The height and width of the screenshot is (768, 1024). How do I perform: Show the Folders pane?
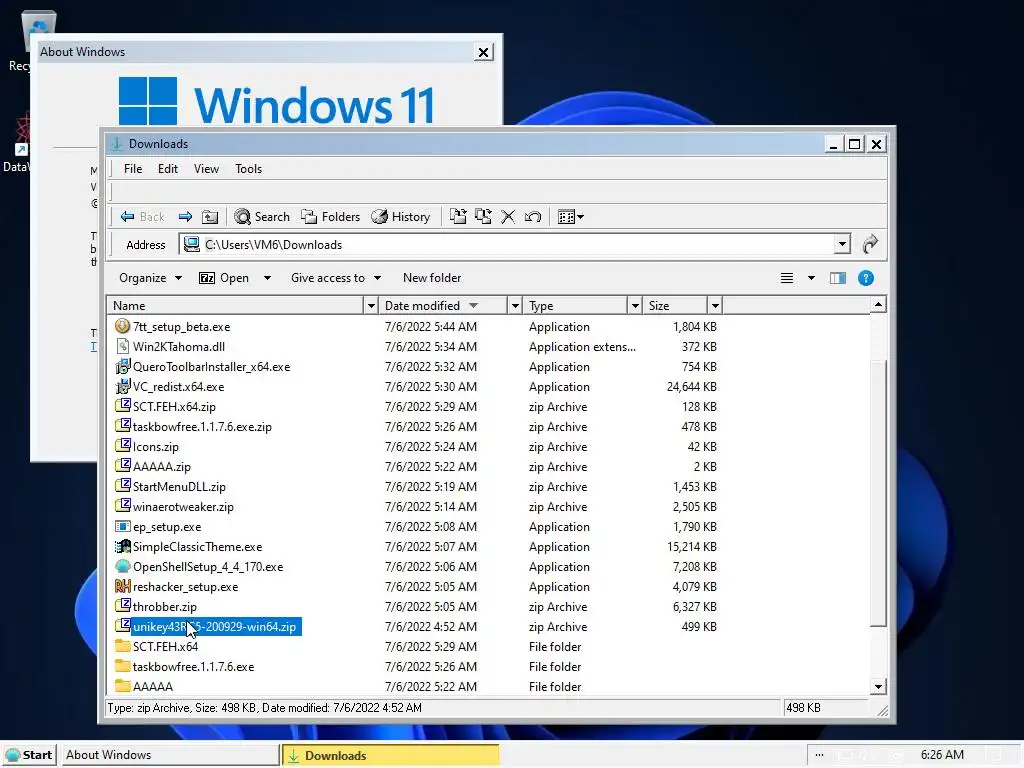[x=330, y=217]
